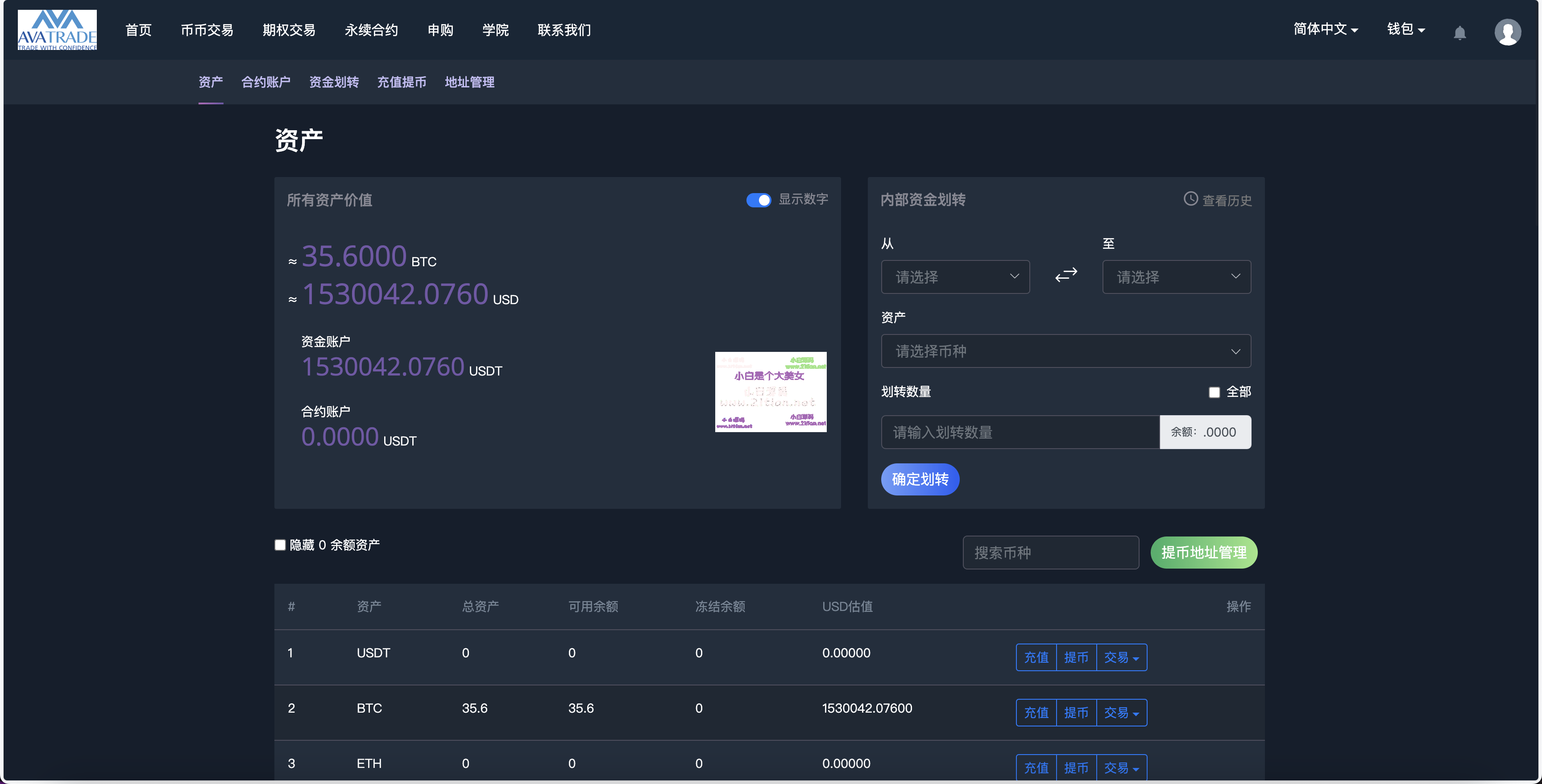The image size is (1542, 784).
Task: Click the AvaTrade logo
Action: 57,30
